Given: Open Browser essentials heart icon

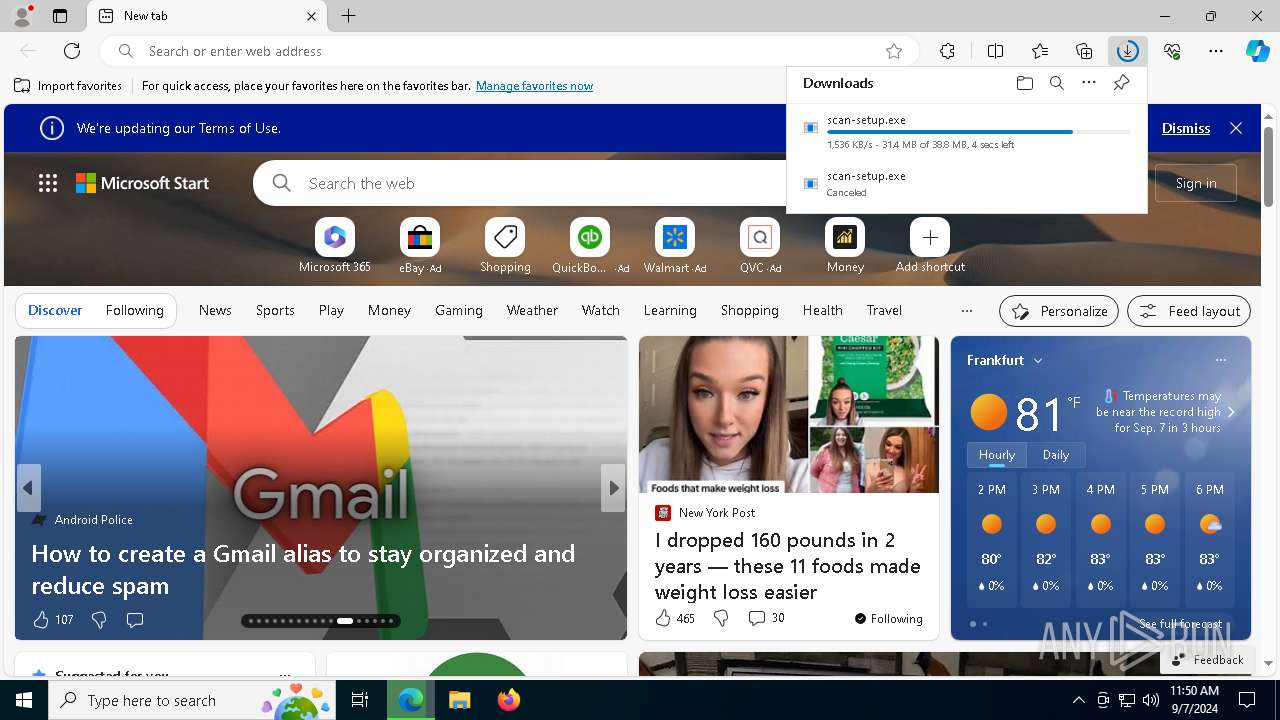Looking at the screenshot, I should point(1172,51).
